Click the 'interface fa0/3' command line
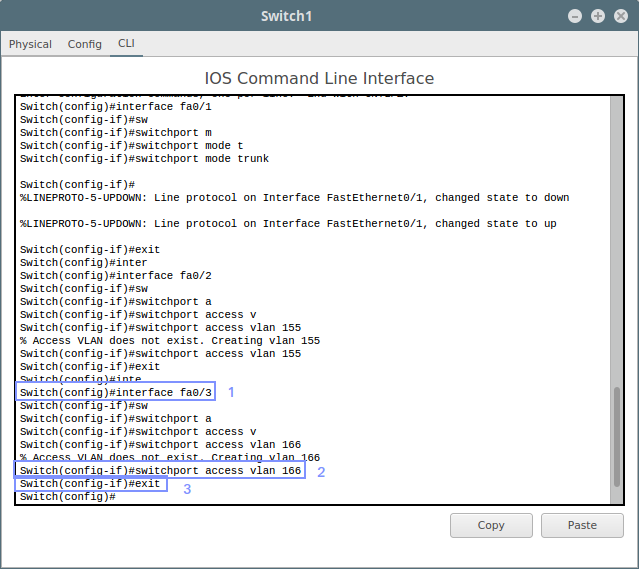The image size is (639, 569). point(116,393)
